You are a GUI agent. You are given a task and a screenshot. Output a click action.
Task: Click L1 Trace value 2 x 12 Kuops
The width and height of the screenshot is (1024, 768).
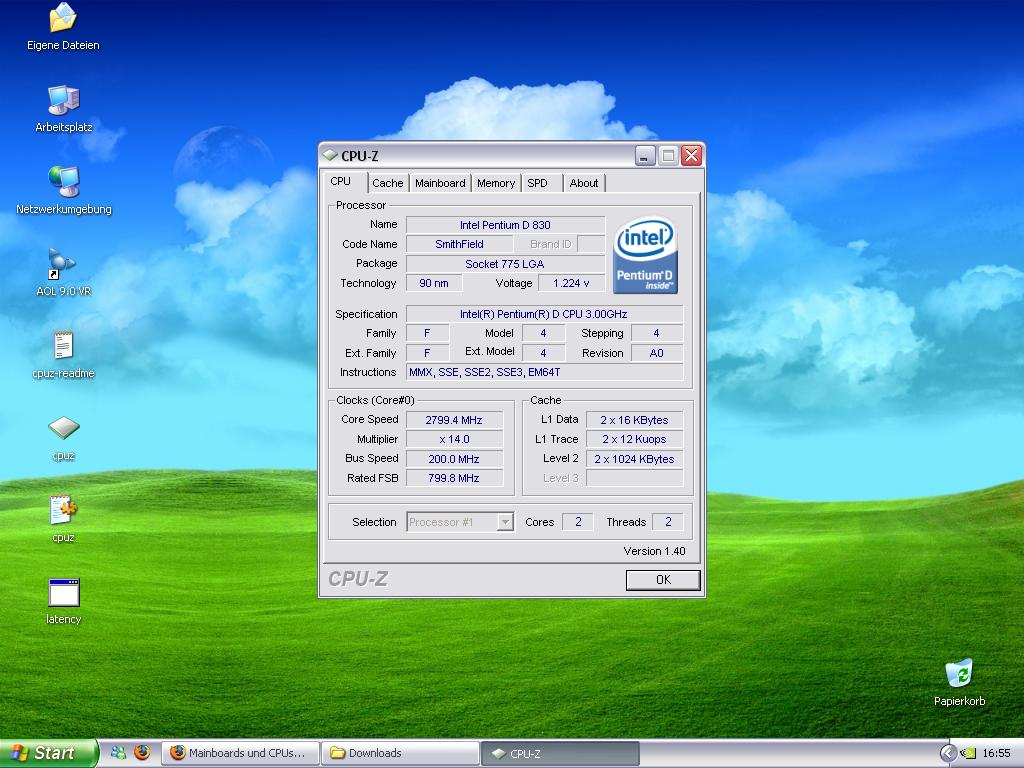(634, 440)
